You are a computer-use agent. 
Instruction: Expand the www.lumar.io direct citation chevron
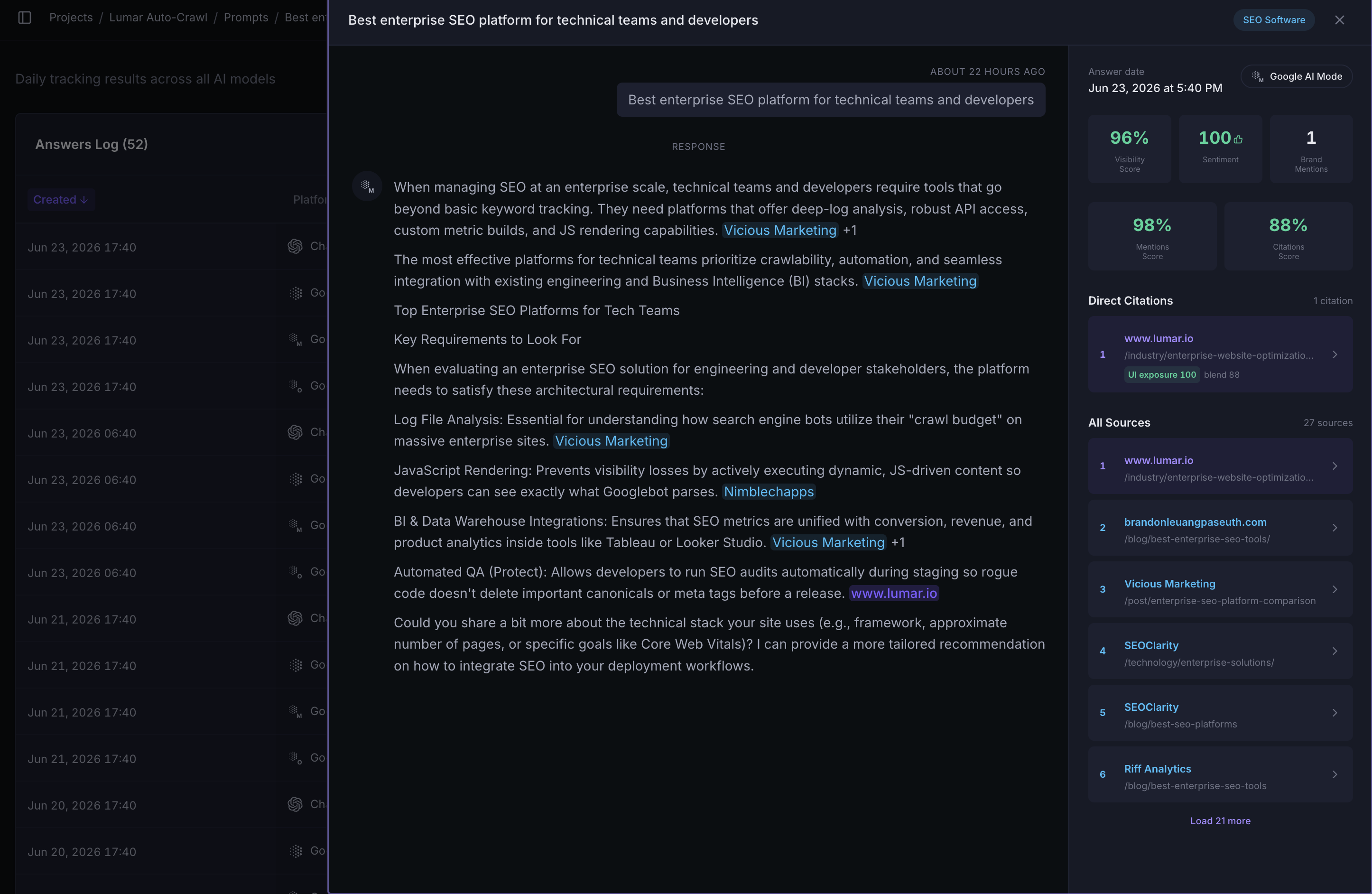[x=1335, y=355]
